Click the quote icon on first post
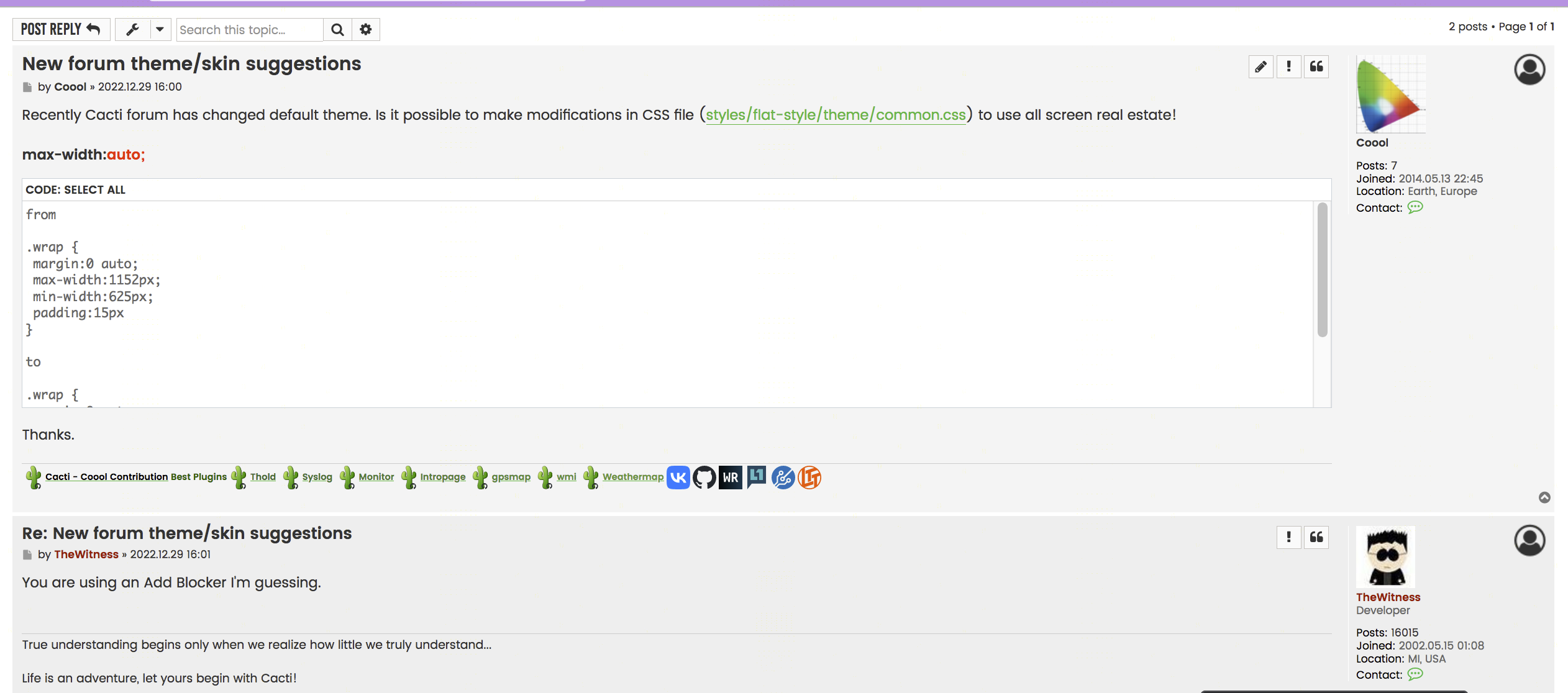The height and width of the screenshot is (693, 1568). (1316, 67)
